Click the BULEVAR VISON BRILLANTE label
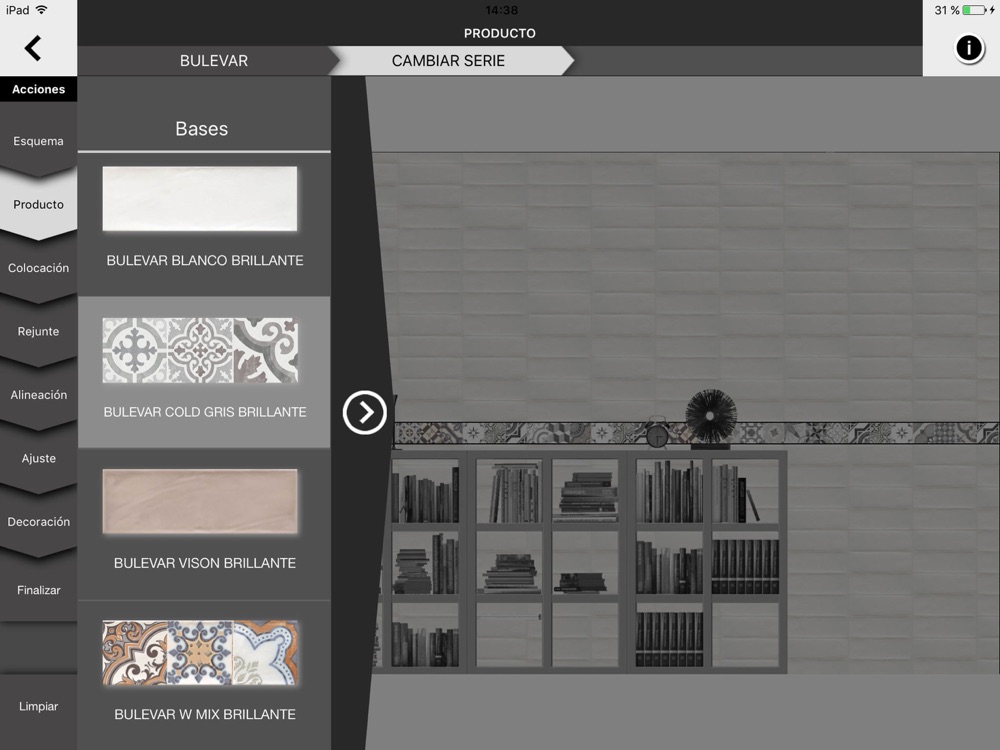This screenshot has width=1000, height=750. pyautogui.click(x=205, y=563)
